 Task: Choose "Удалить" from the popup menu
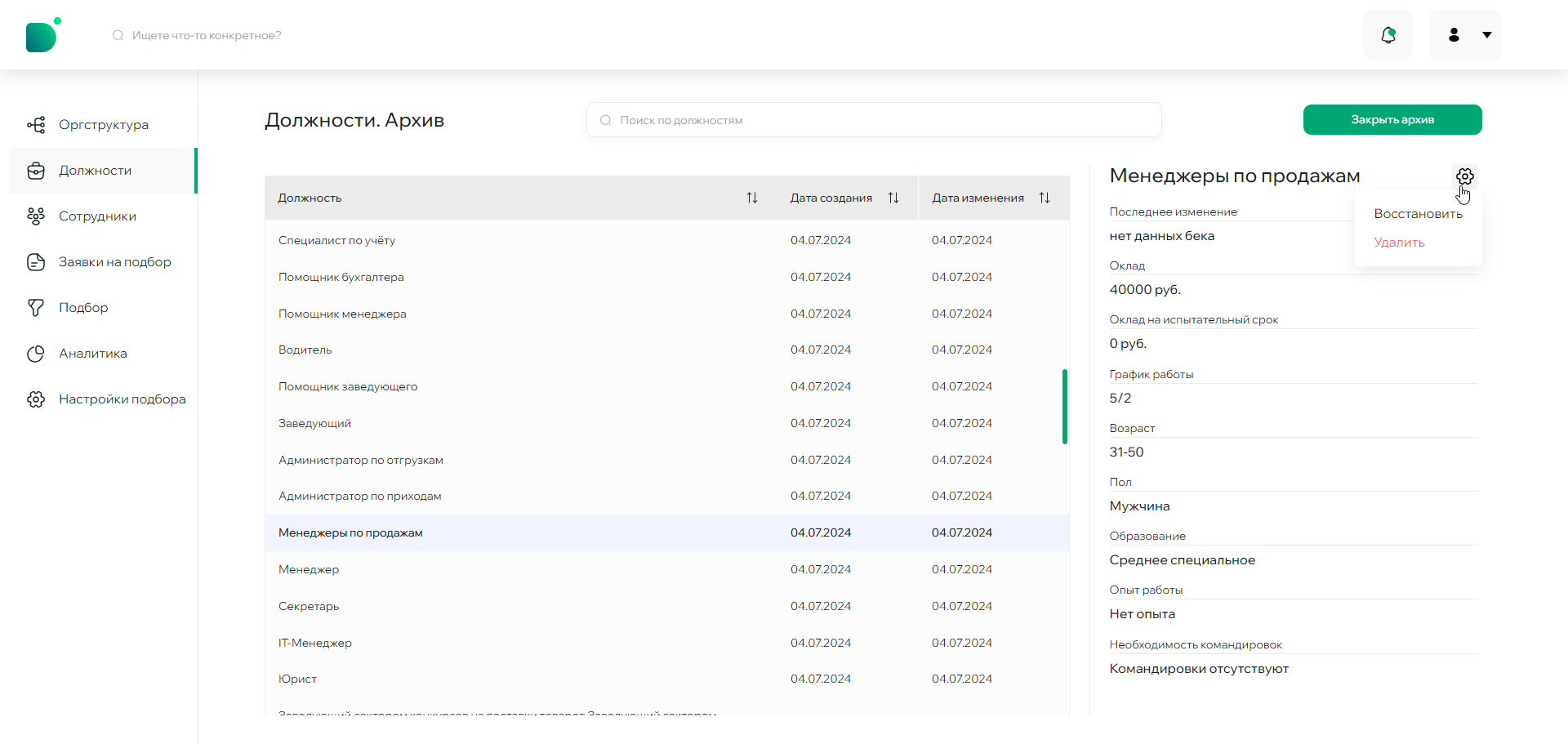(x=1399, y=243)
